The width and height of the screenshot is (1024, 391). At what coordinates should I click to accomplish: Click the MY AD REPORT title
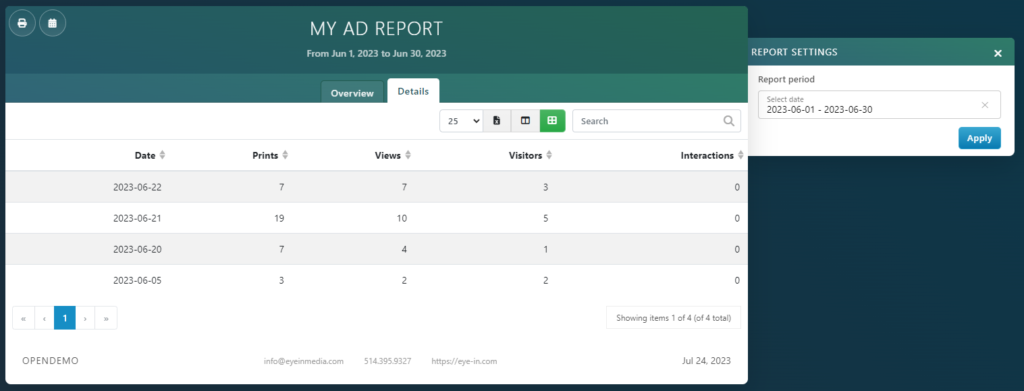click(x=376, y=29)
